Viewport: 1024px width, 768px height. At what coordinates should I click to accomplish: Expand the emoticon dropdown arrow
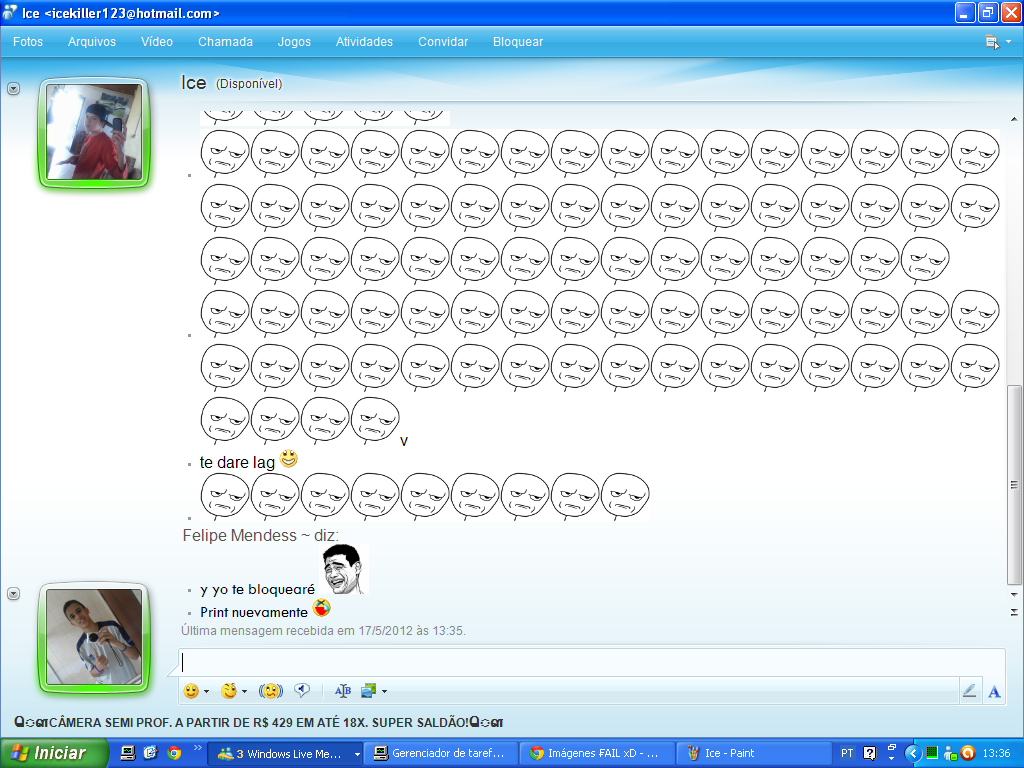206,691
